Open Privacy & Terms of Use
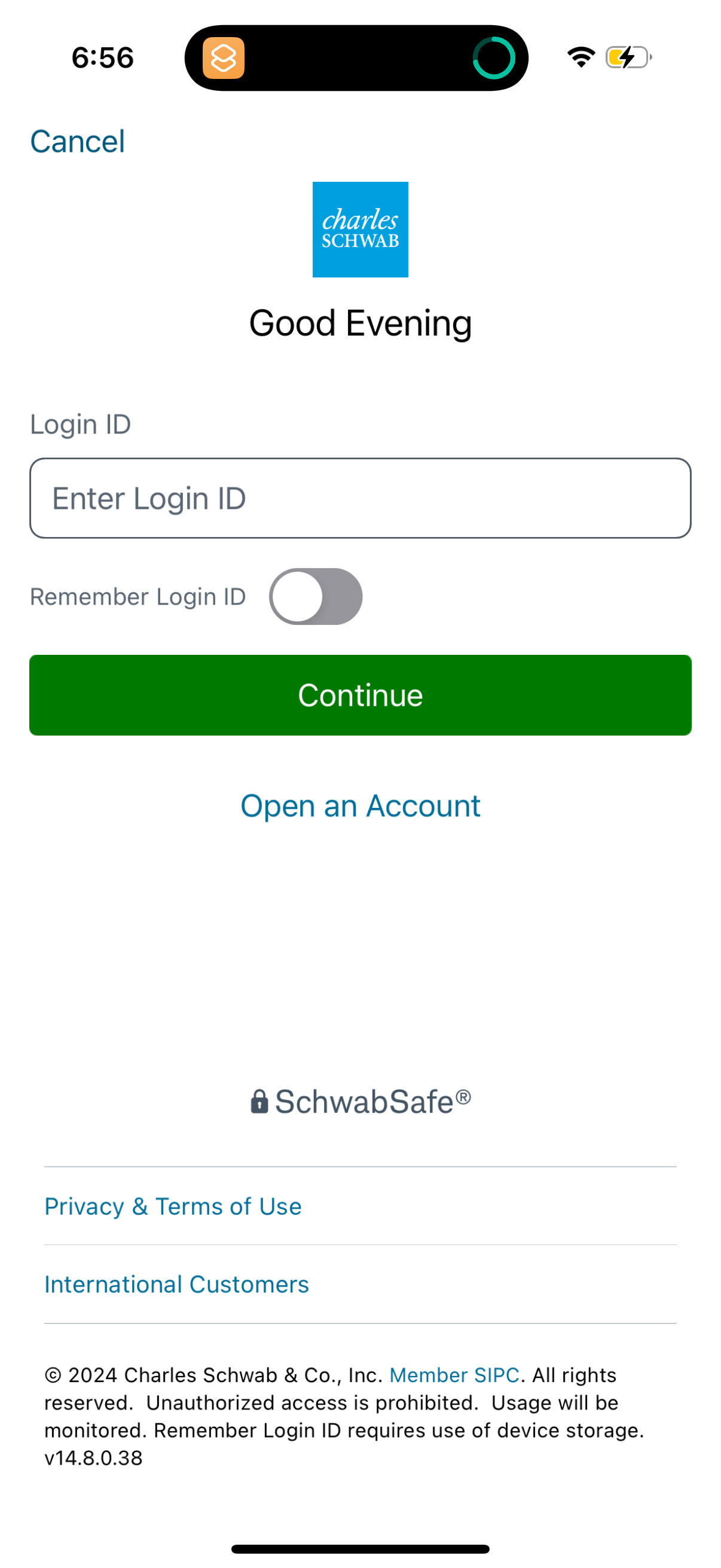721x1568 pixels. point(173,1206)
